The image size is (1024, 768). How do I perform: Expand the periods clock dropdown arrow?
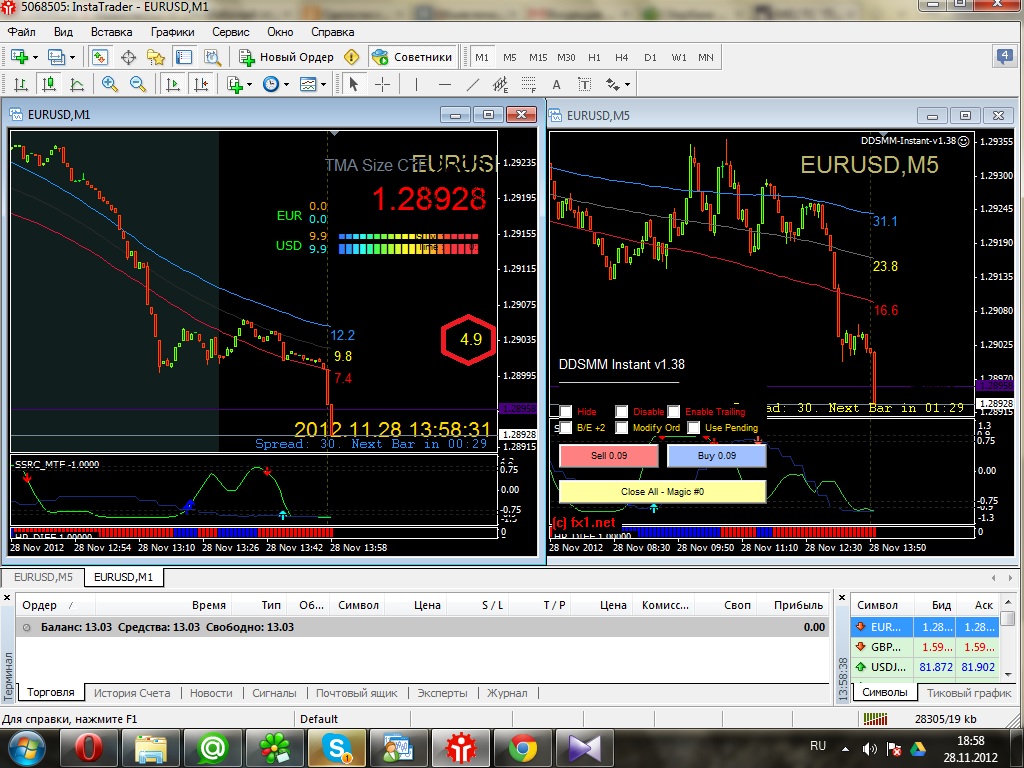click(286, 85)
